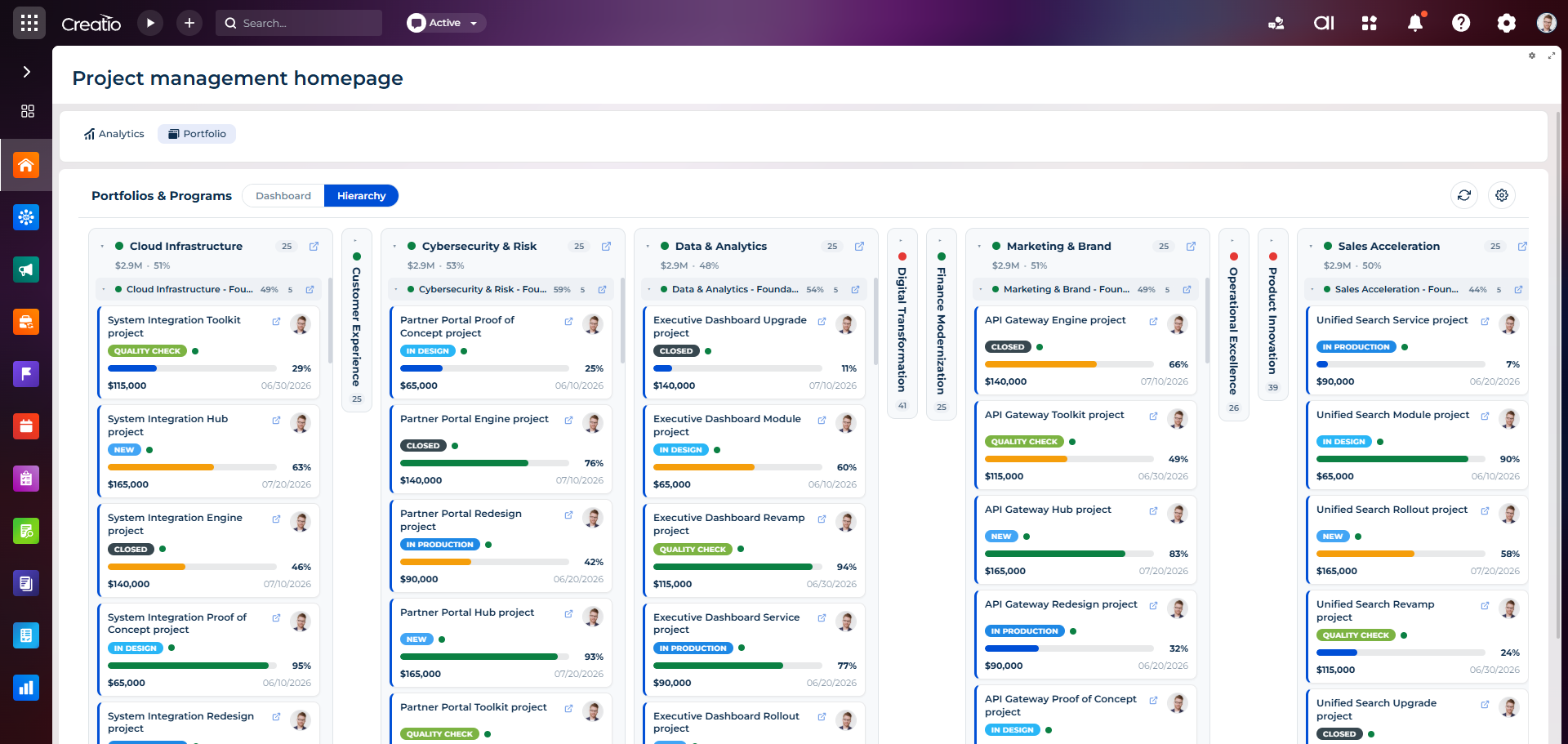This screenshot has width=1568, height=744.
Task: Refresh the Portfolios & Programs widget
Action: 1464,195
